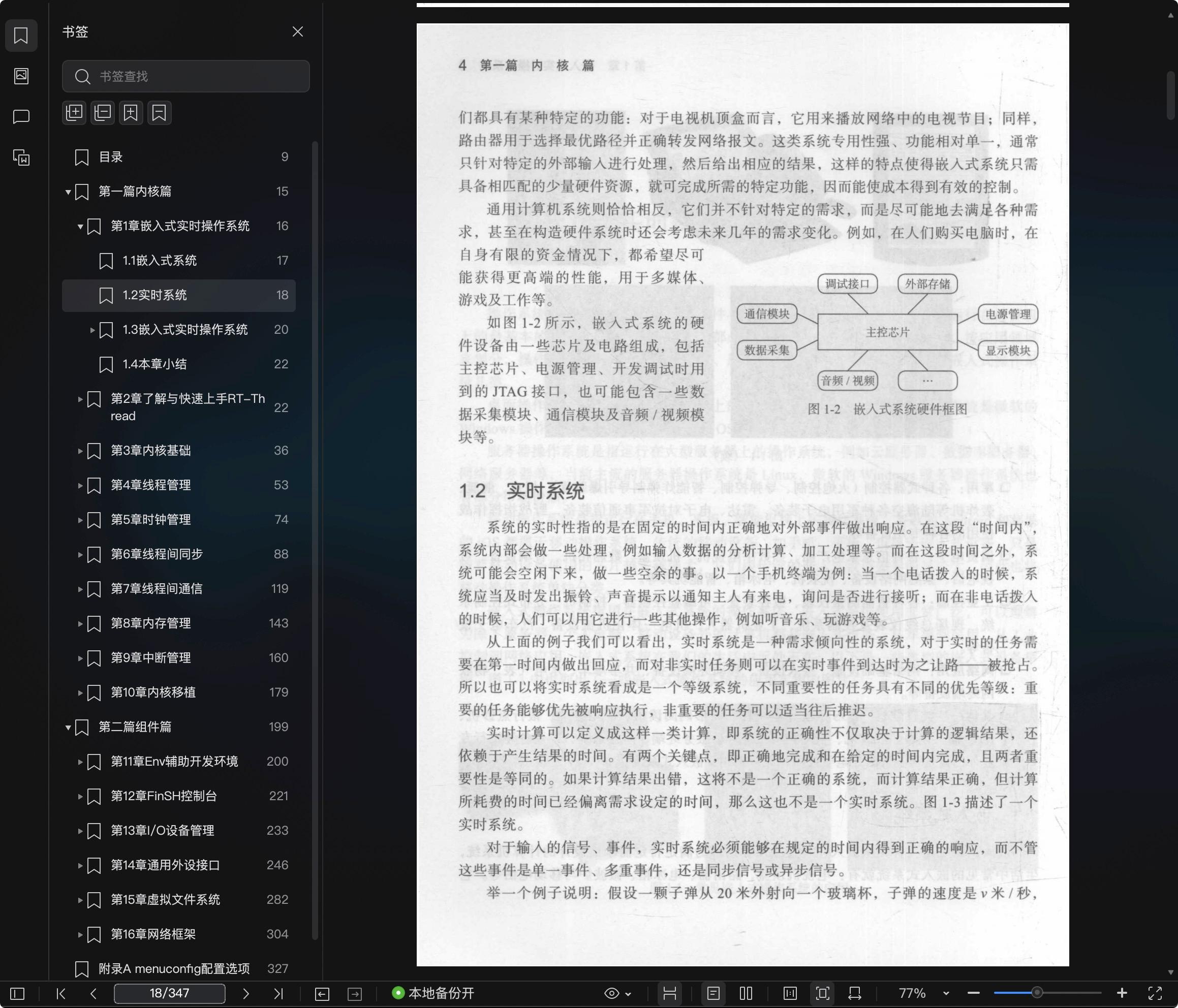
Task: Jump to the first page
Action: 61,994
